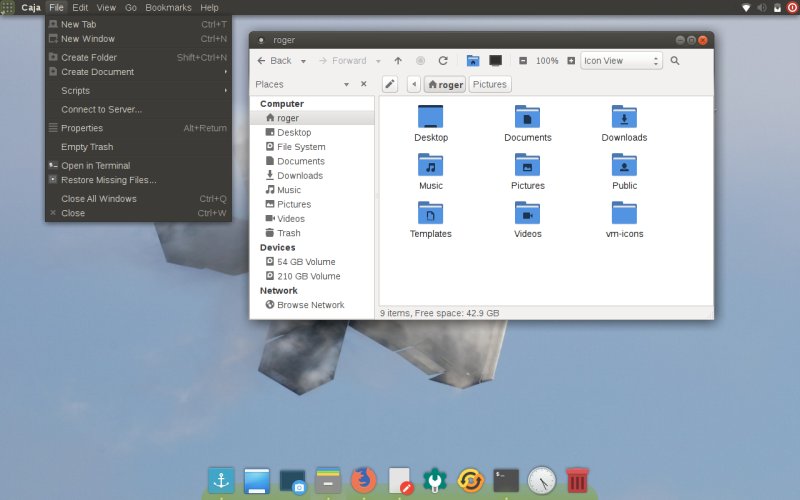800x500 pixels.
Task: Zoom in with the plus button
Action: click(571, 61)
